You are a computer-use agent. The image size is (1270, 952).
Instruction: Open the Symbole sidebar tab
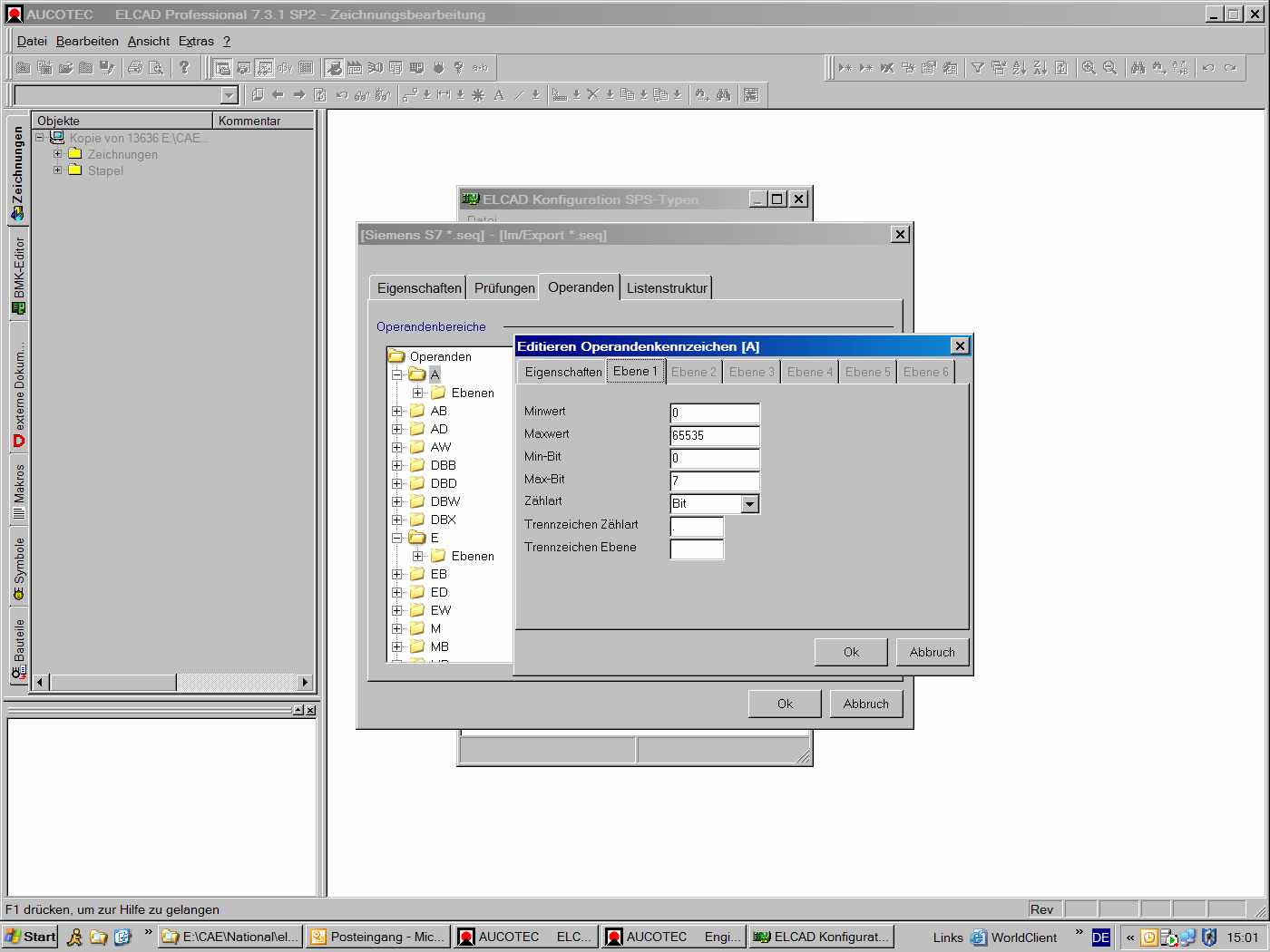[18, 568]
